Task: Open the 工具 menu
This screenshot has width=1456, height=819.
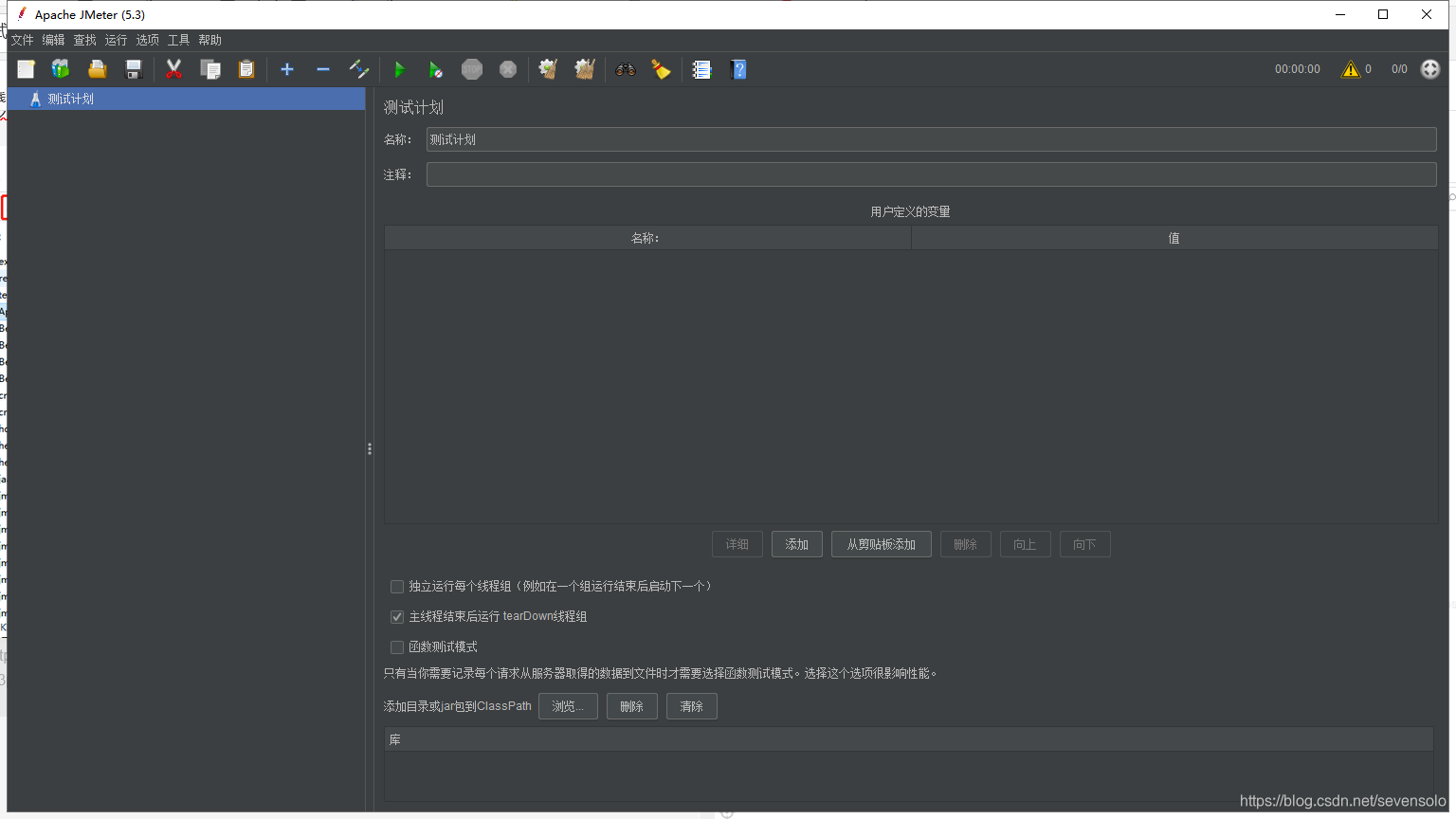Action: click(x=178, y=40)
